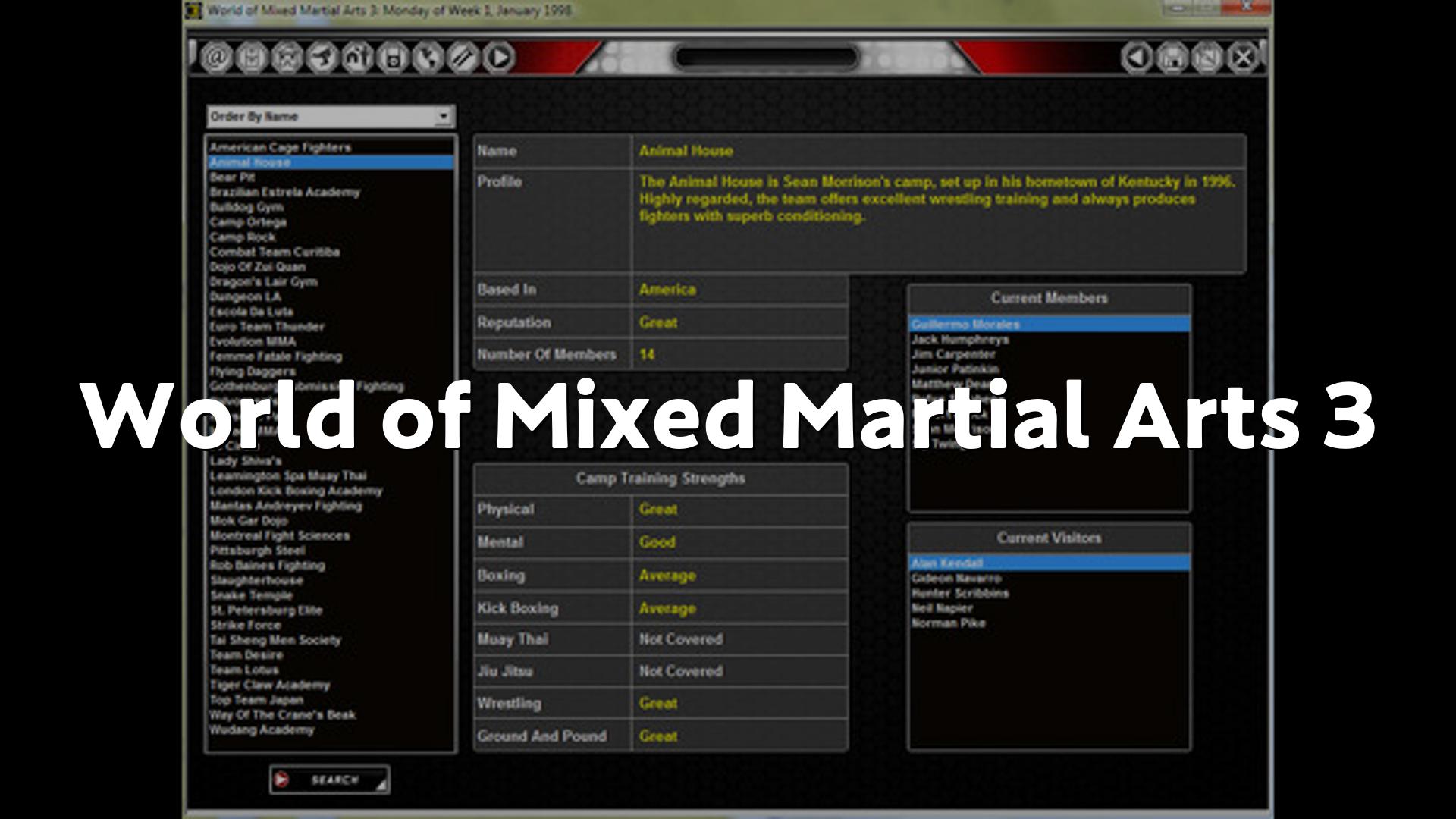Select member Guillermo Morales
The width and height of the screenshot is (1456, 819).
(x=1050, y=325)
